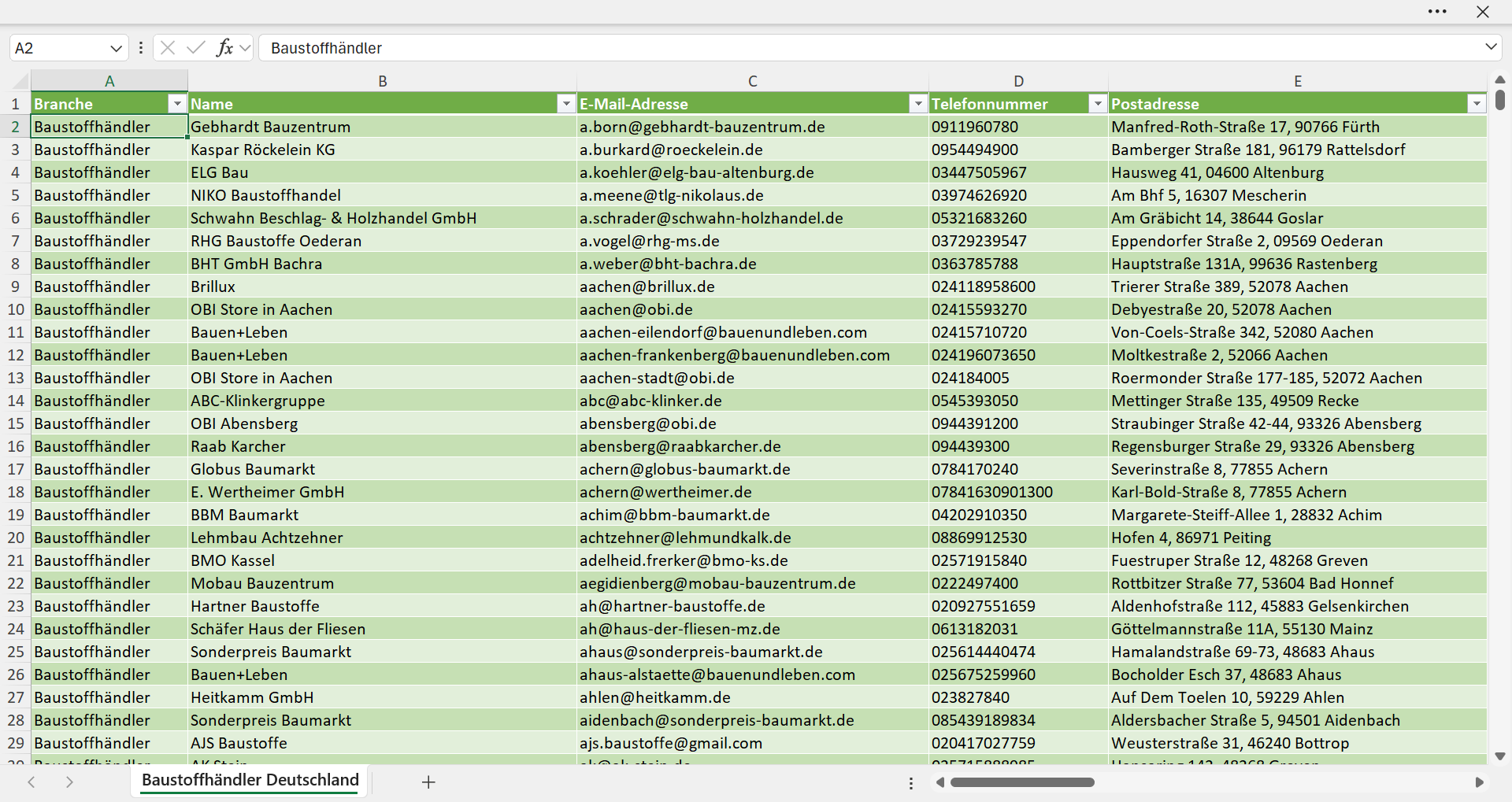
Task: Select email abensberg@raabkarcher.de
Action: [x=753, y=446]
